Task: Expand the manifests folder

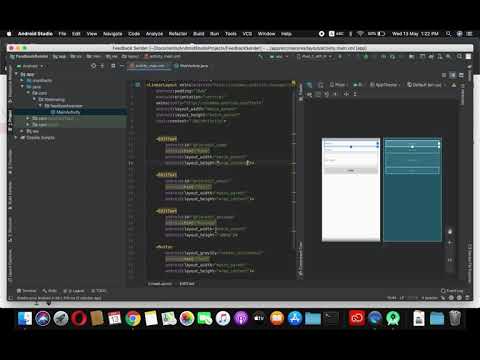Action: [x=22, y=80]
